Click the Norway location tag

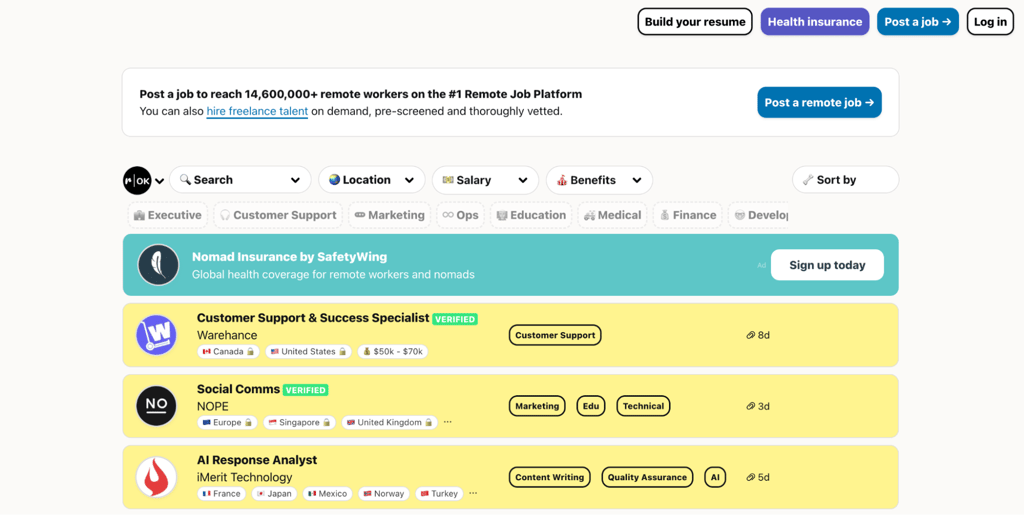pyautogui.click(x=384, y=493)
